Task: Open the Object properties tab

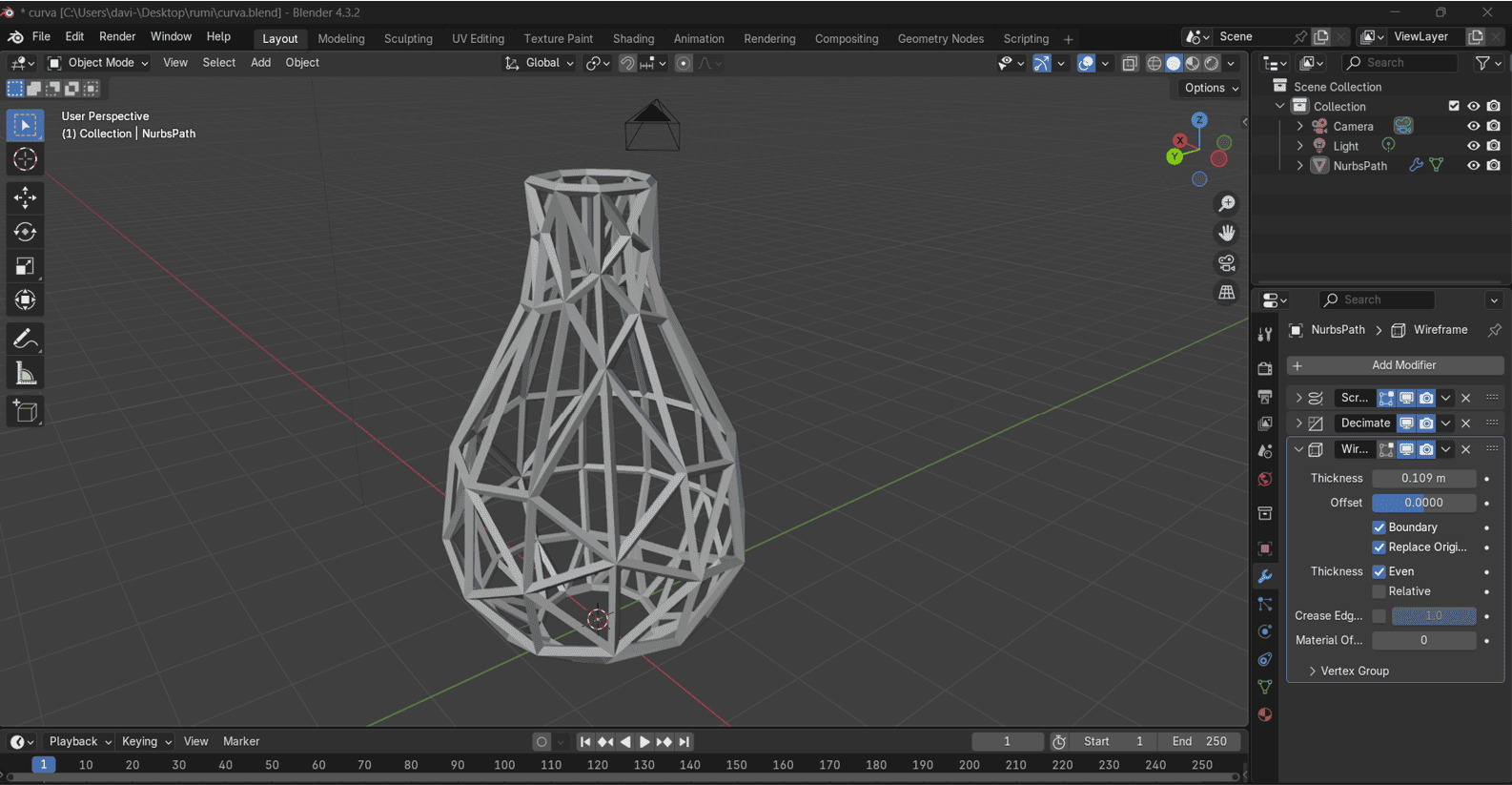Action: pos(1265,548)
